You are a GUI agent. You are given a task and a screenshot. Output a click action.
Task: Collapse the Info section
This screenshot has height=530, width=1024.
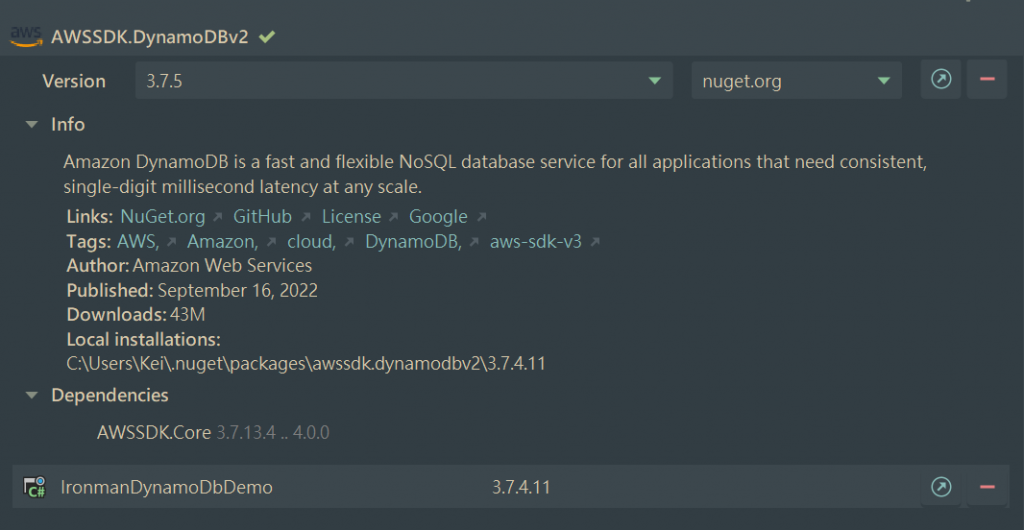(x=31, y=124)
